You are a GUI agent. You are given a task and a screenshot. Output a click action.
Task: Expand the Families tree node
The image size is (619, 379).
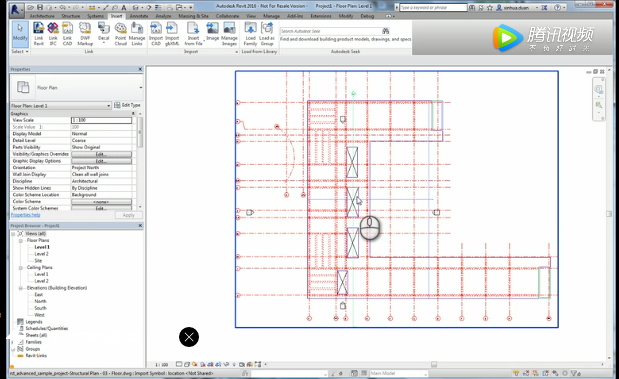(x=13, y=342)
